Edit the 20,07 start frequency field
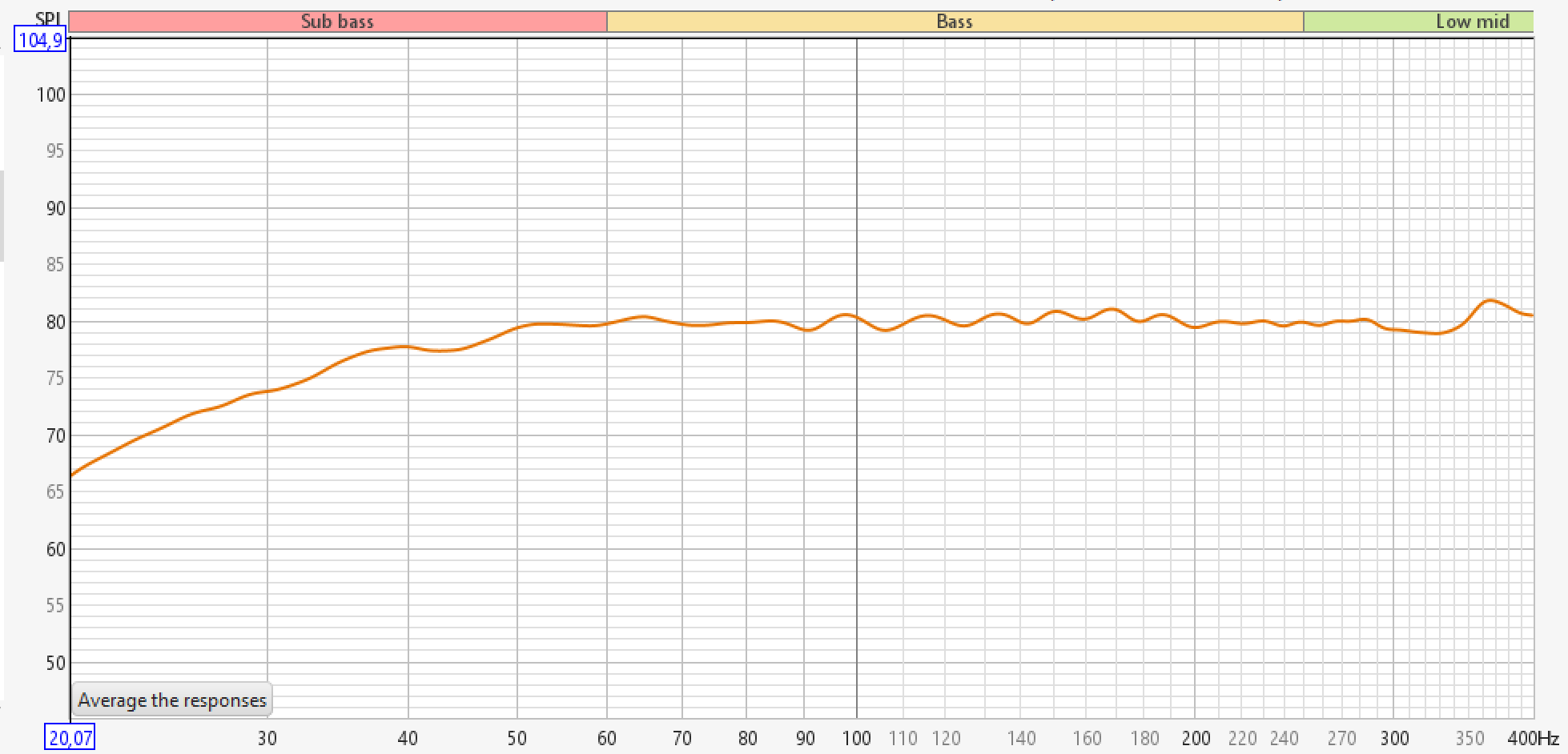1568x754 pixels. (70, 737)
